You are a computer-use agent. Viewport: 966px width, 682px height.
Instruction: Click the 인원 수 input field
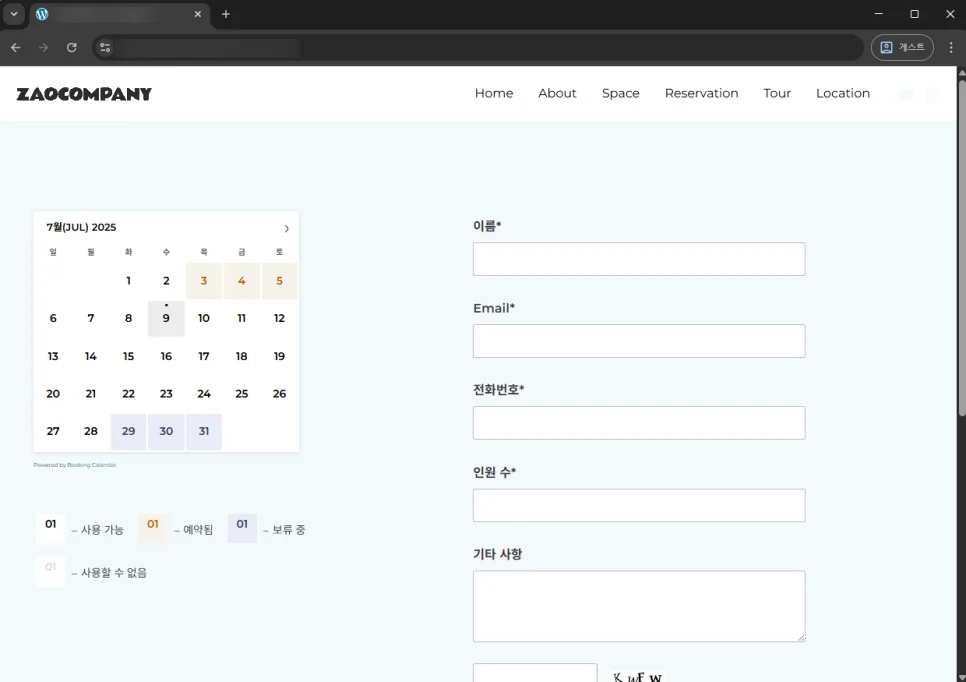[x=639, y=505]
